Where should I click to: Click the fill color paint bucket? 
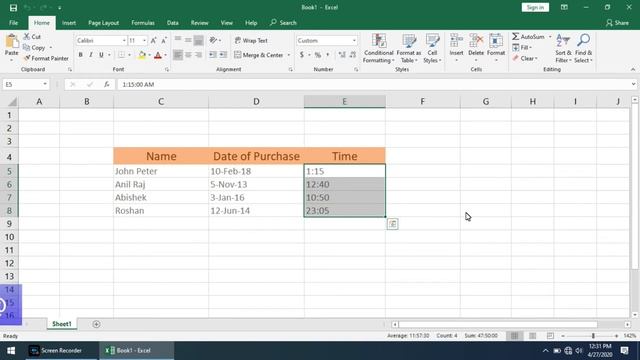tap(142, 55)
